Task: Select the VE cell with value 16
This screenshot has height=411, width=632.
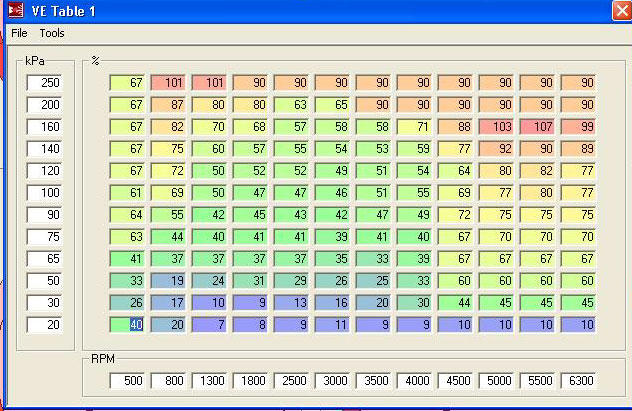Action: [332, 303]
